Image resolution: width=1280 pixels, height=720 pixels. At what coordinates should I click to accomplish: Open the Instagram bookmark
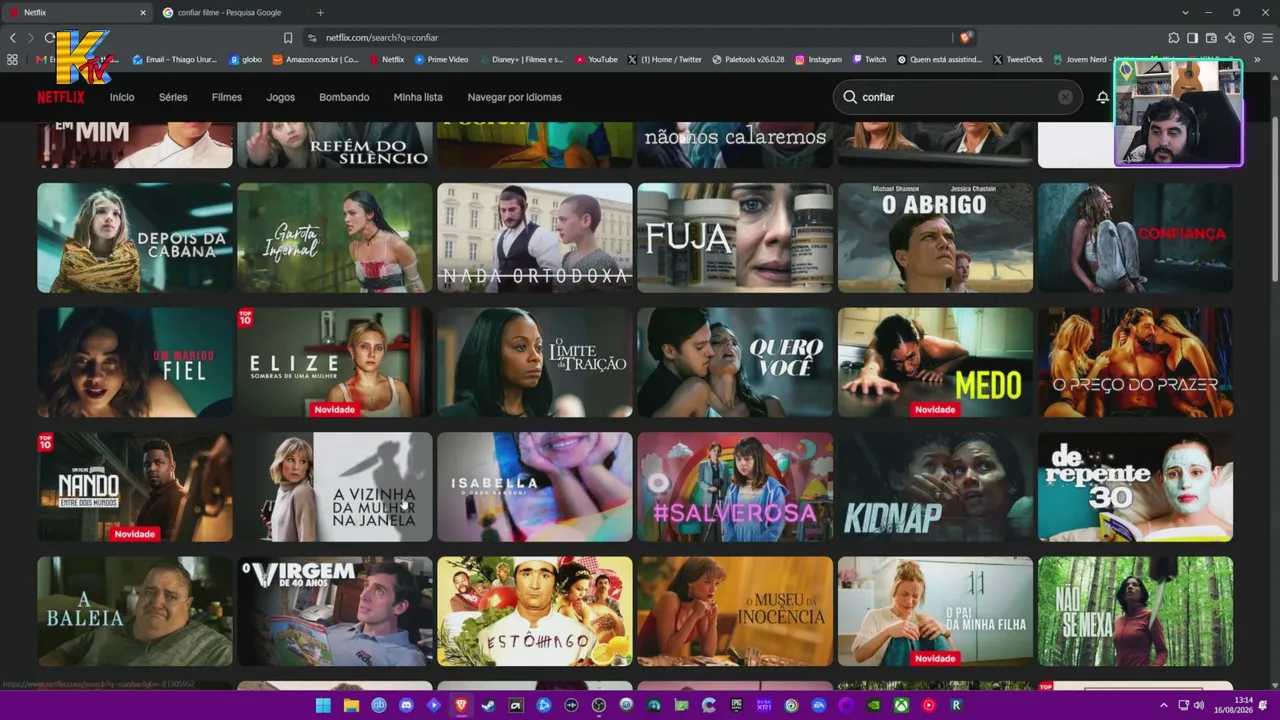coord(818,60)
